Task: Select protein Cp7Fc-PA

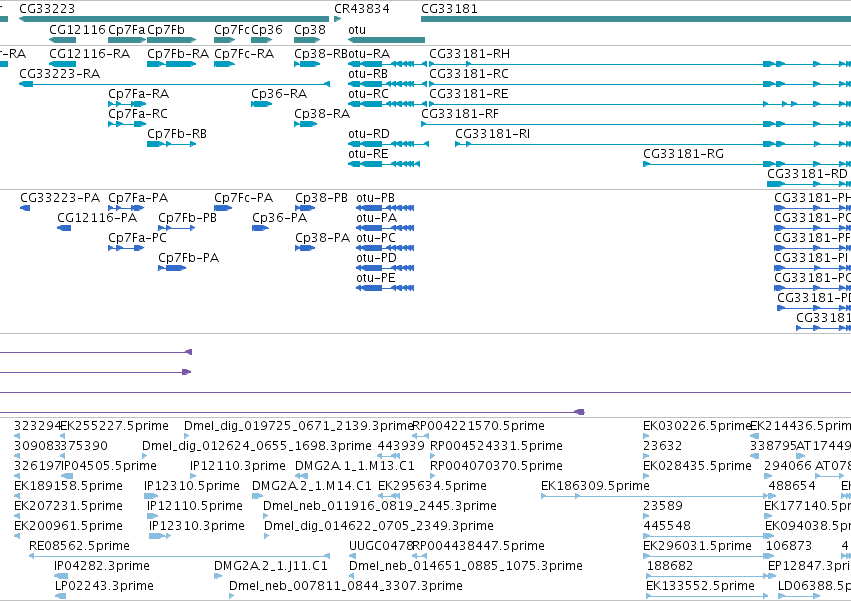Action: click(224, 208)
